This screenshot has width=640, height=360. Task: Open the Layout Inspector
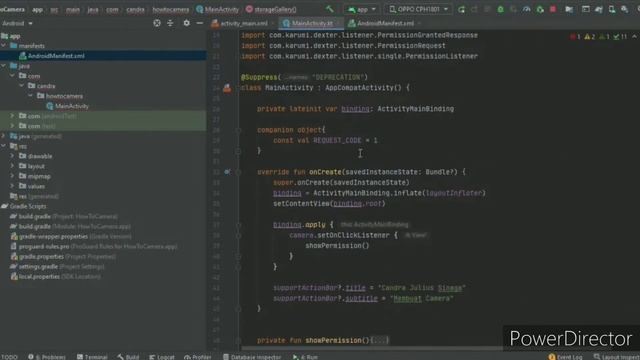click(616, 357)
